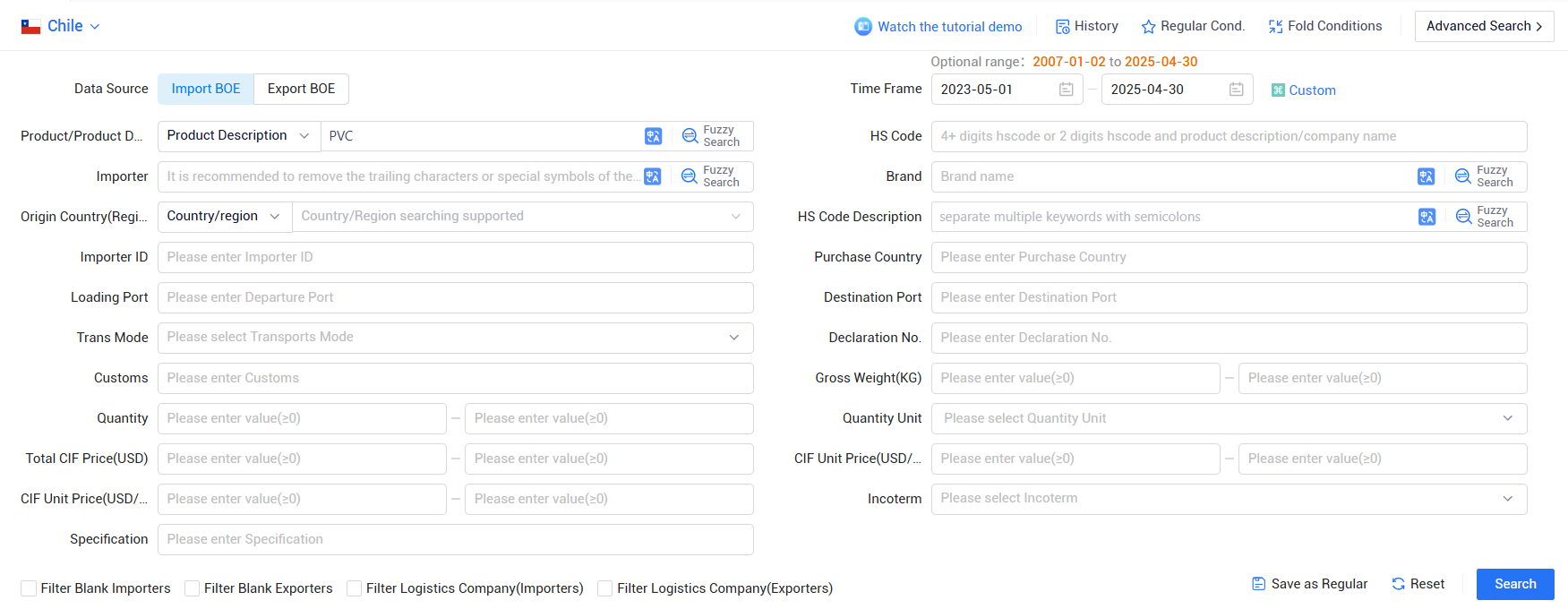Click the translate icon in Product Description field
The image size is (1568, 609).
click(x=653, y=136)
